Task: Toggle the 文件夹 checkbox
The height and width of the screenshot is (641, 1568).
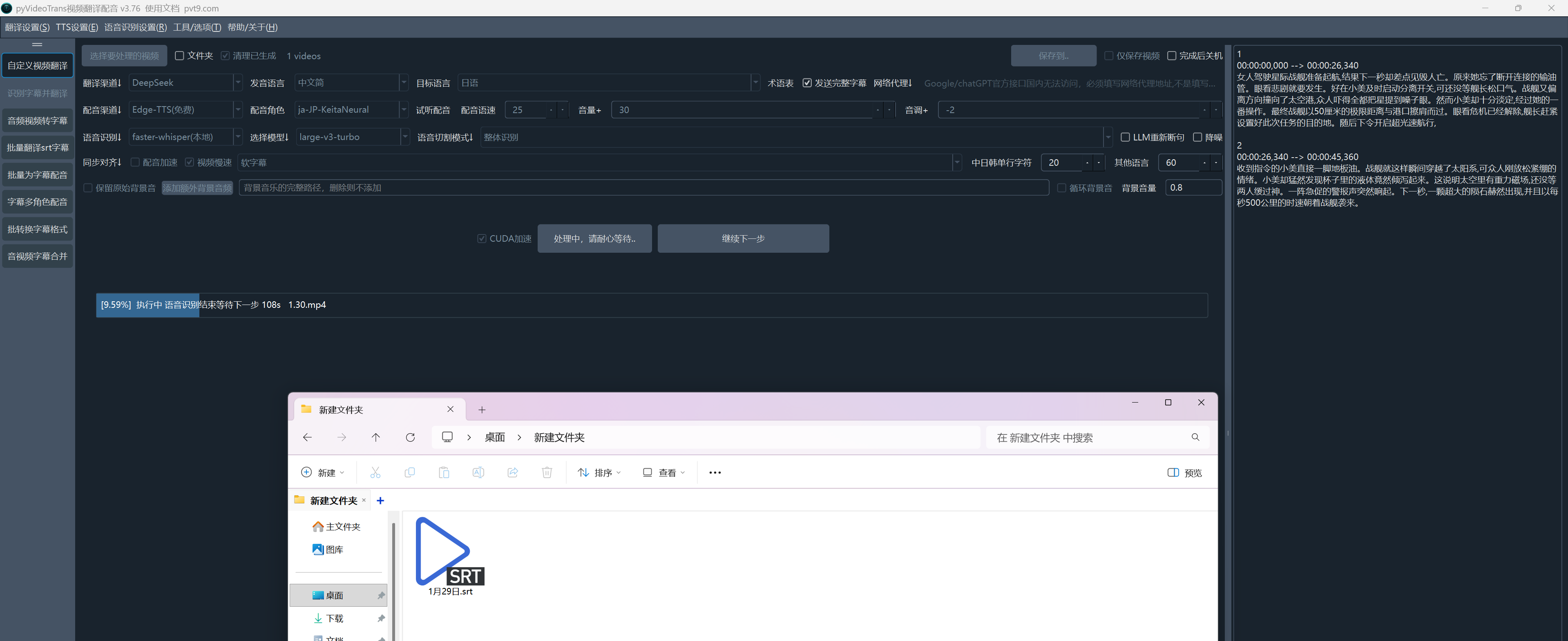Action: pyautogui.click(x=180, y=56)
